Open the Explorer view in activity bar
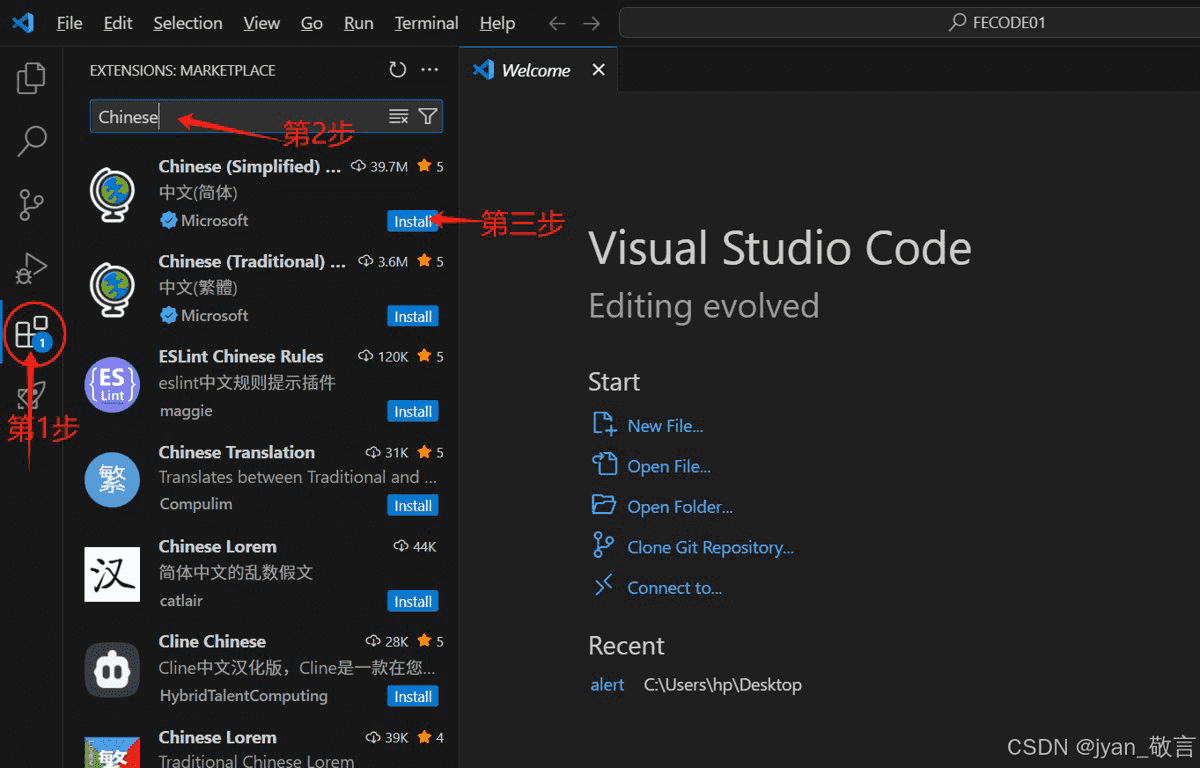 31,78
